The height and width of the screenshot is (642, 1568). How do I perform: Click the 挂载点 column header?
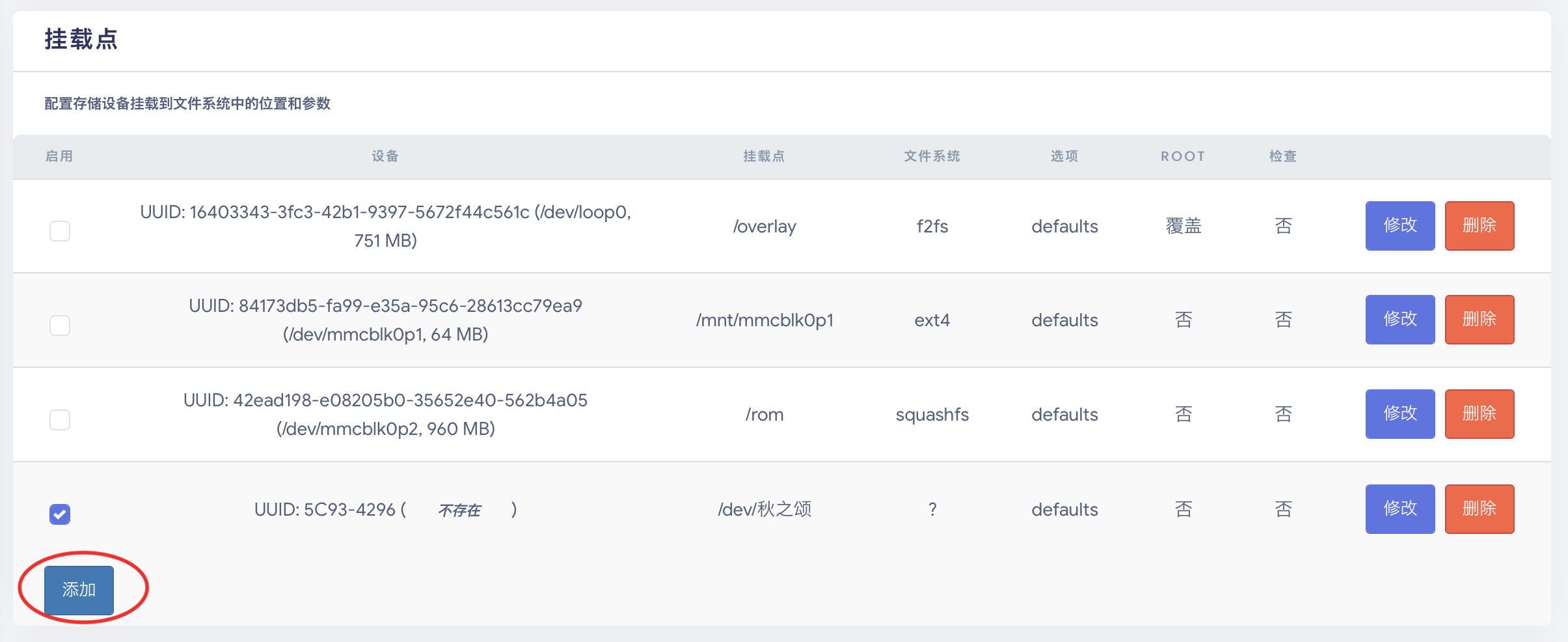(763, 156)
